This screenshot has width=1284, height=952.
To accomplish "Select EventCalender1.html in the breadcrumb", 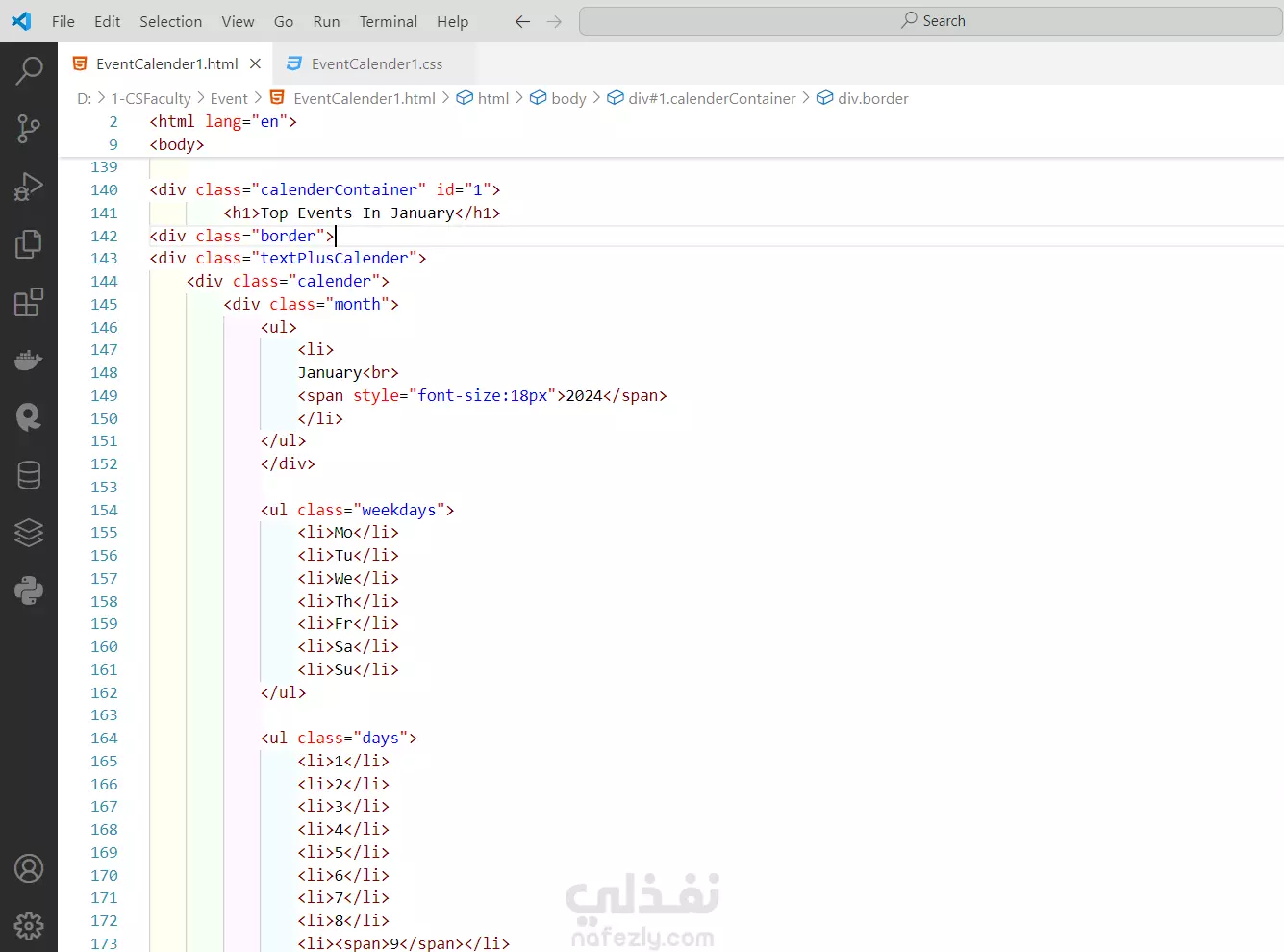I will click(x=365, y=98).
